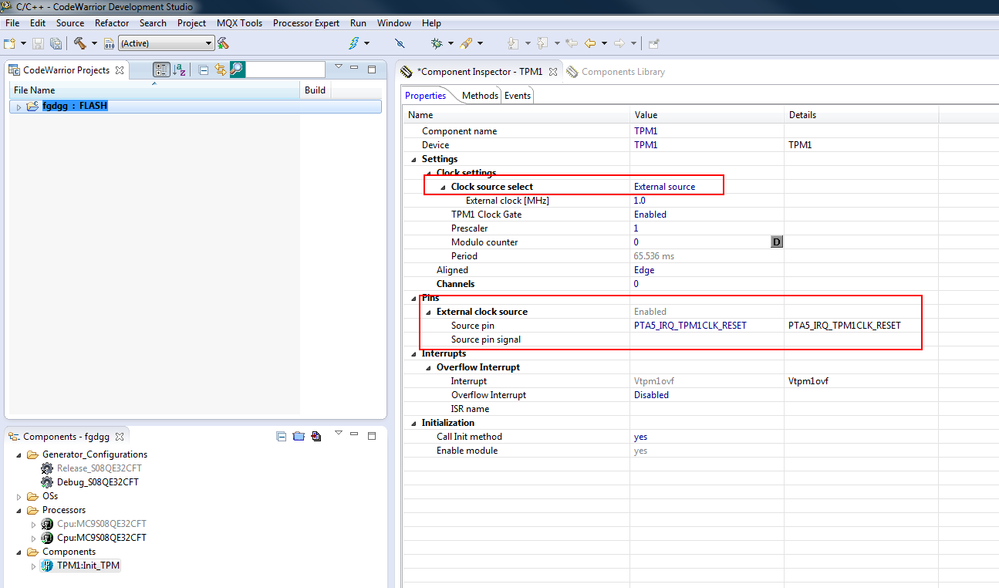Viewport: 999px width, 588px height.
Task: Click the magnifier search icon in Projects
Action: coord(237,69)
